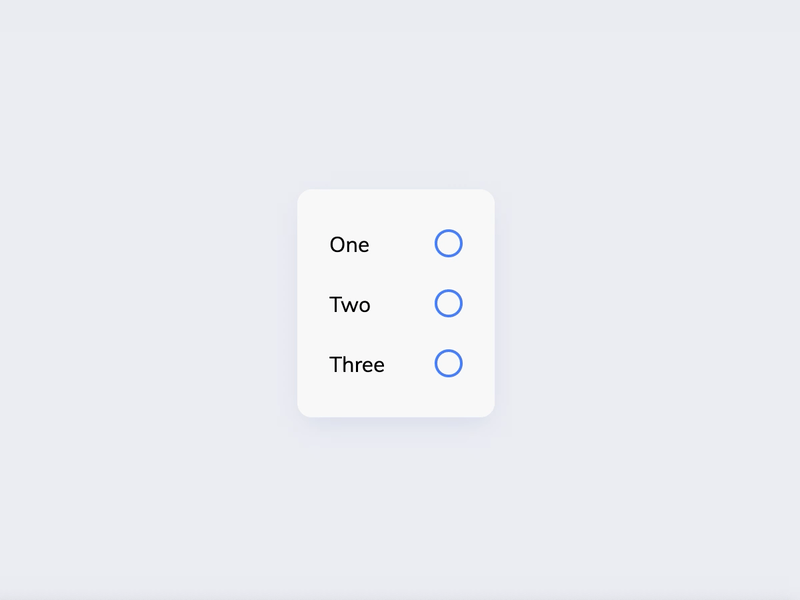Enable the blue circle beside One
The image size is (800, 600).
tap(448, 243)
